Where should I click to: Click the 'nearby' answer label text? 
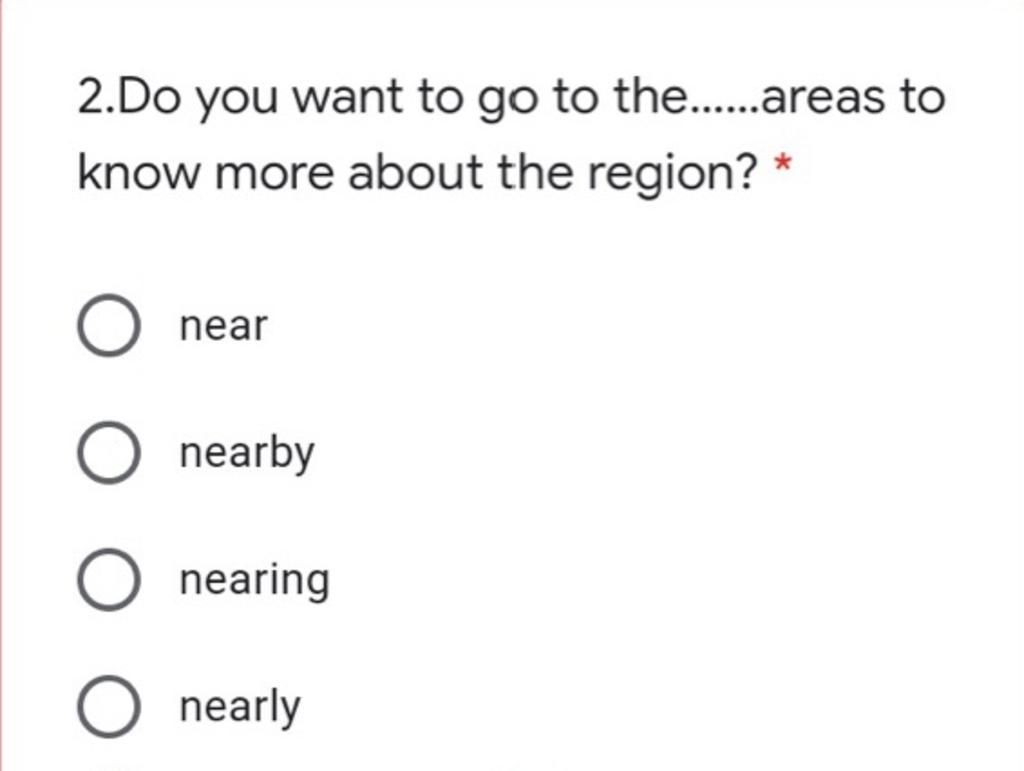(x=246, y=454)
